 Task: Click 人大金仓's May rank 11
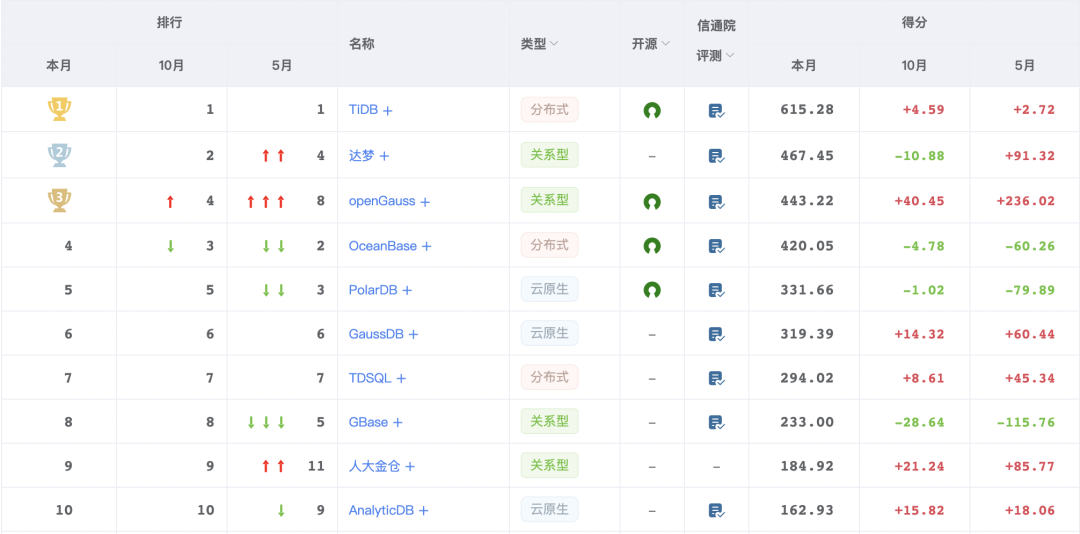point(316,466)
